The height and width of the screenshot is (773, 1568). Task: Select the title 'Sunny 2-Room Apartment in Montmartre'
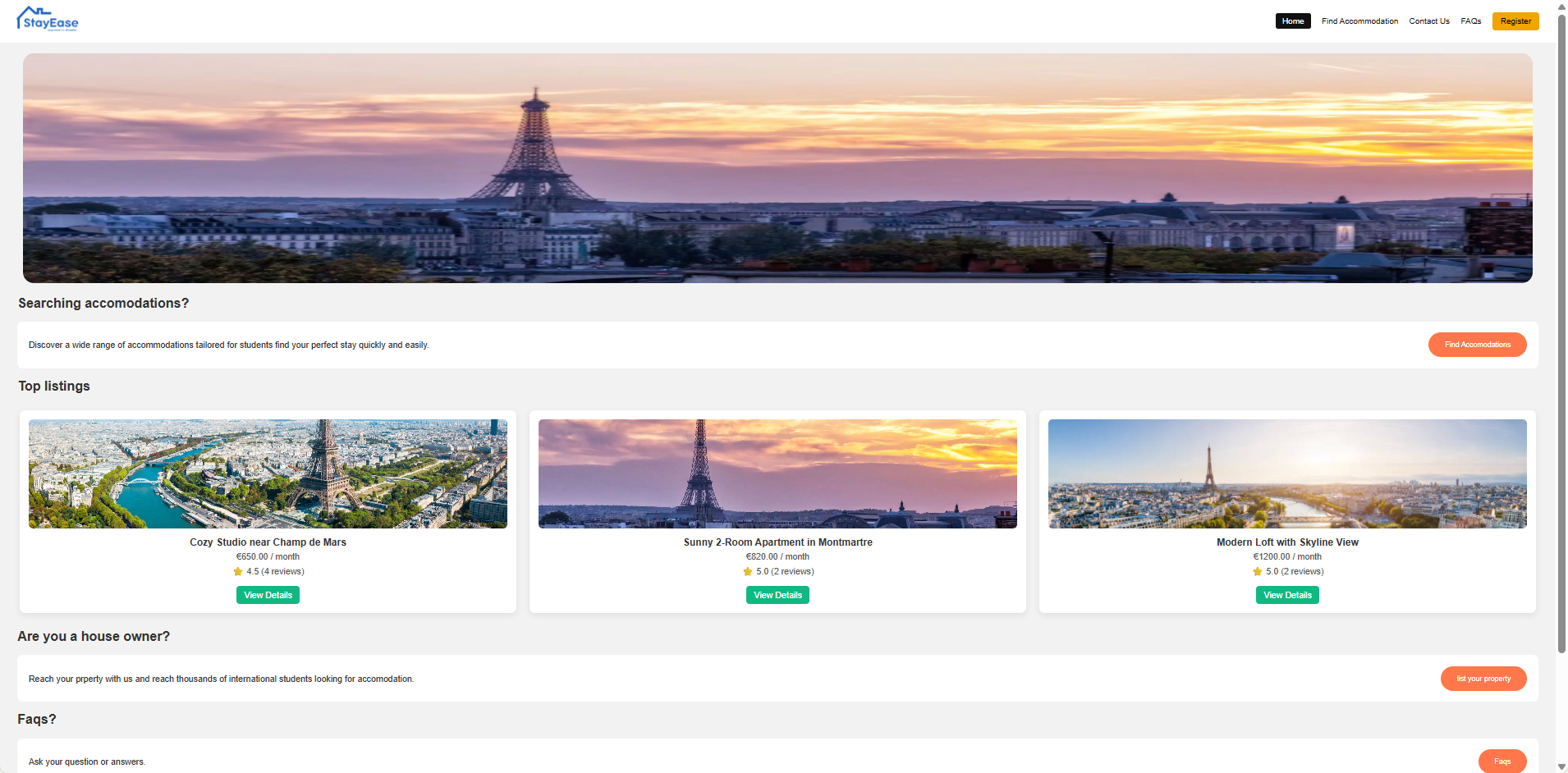(777, 542)
